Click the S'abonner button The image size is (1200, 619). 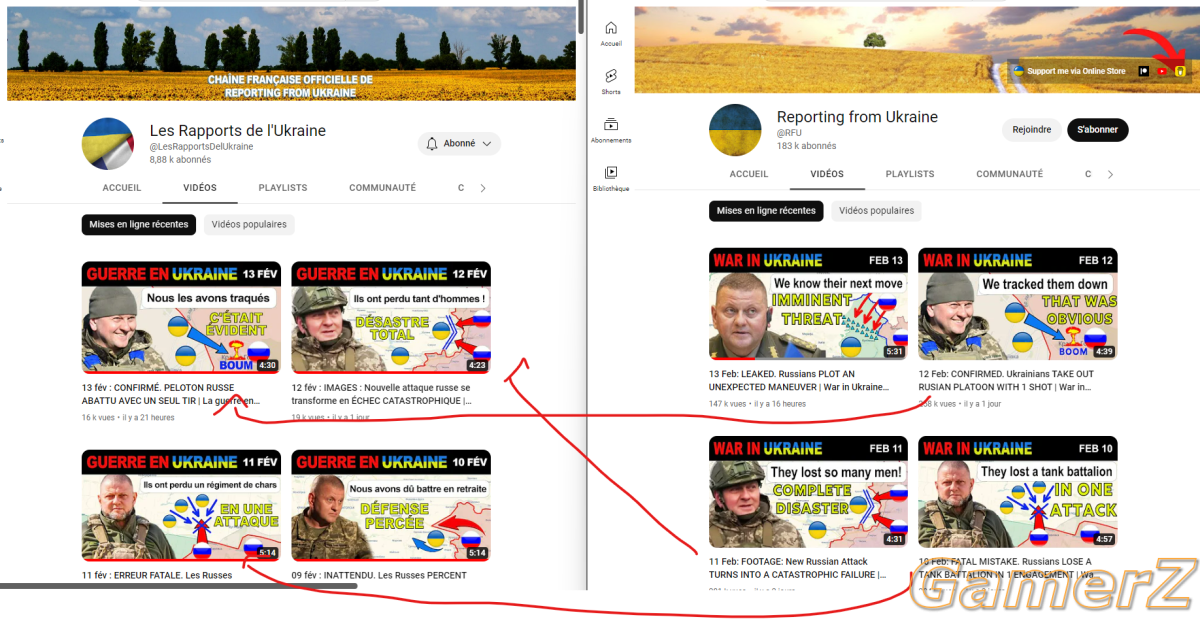click(x=1097, y=130)
